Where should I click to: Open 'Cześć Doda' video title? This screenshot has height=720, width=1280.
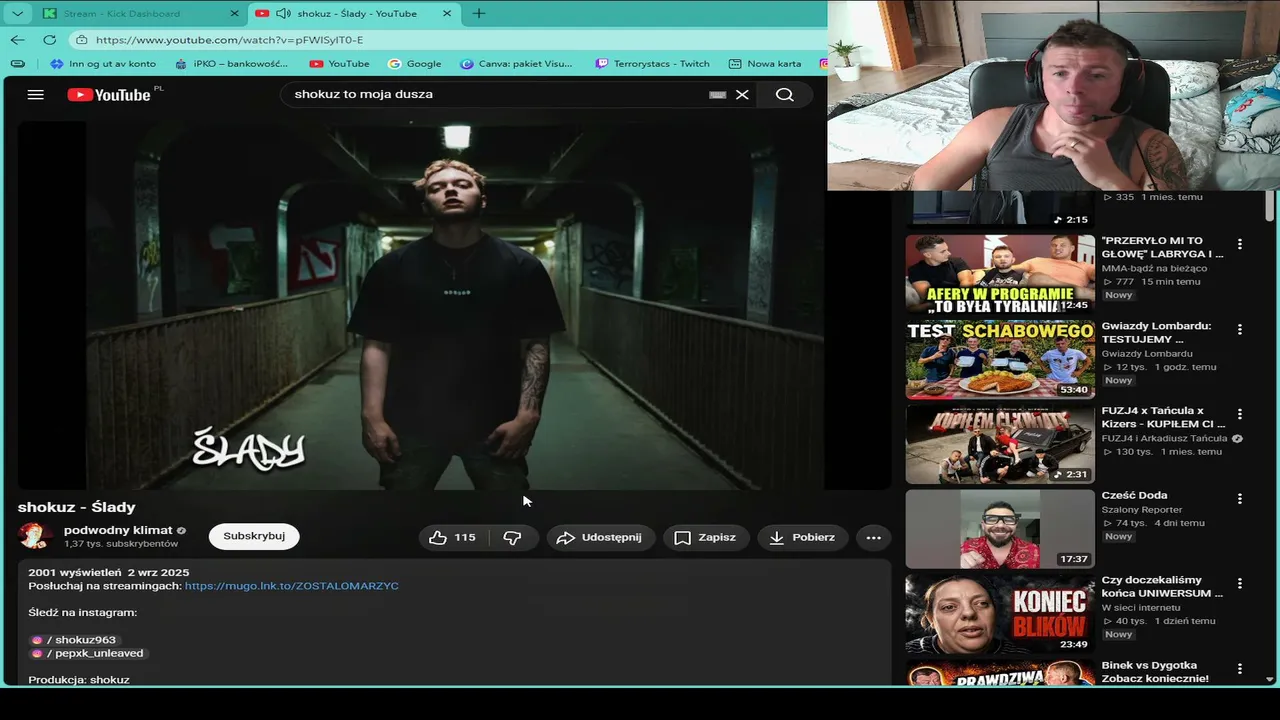coord(1134,496)
